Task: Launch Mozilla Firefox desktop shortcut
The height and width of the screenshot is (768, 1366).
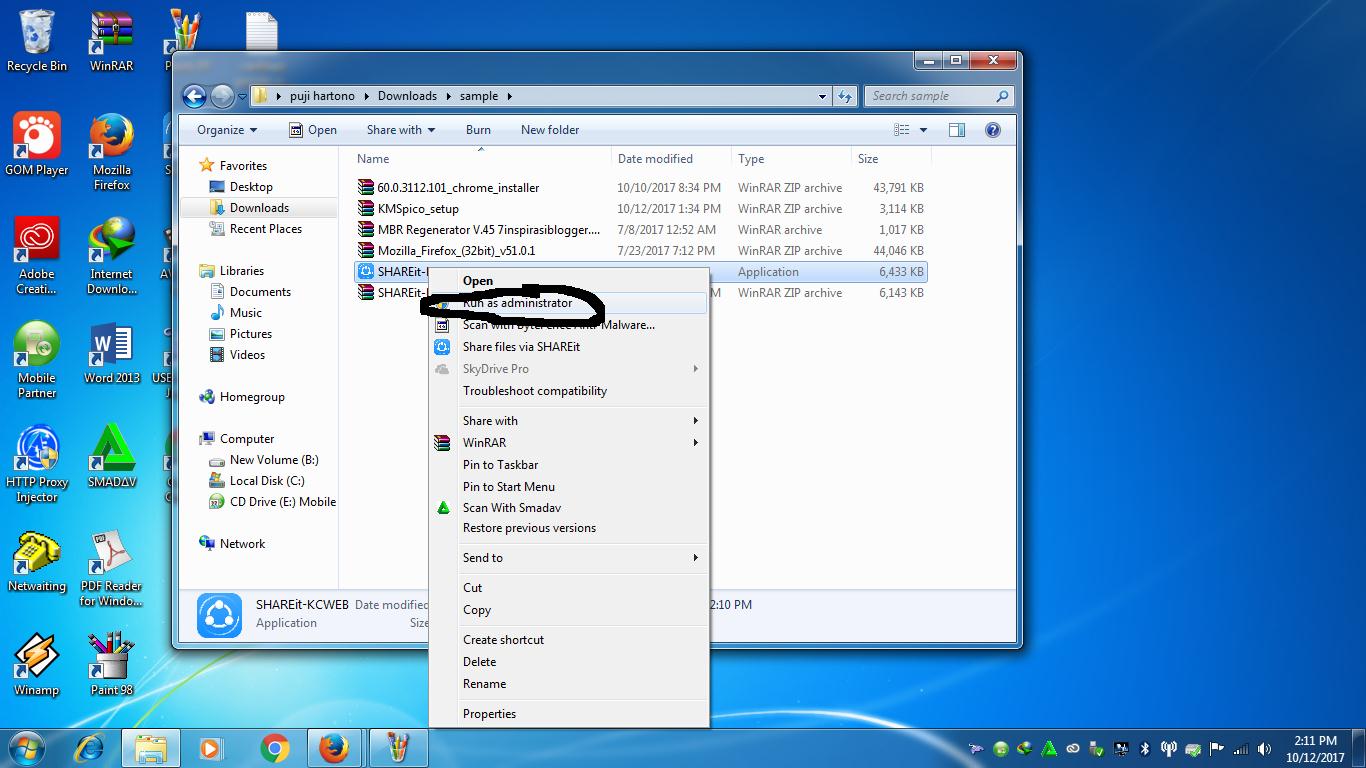Action: [x=112, y=151]
